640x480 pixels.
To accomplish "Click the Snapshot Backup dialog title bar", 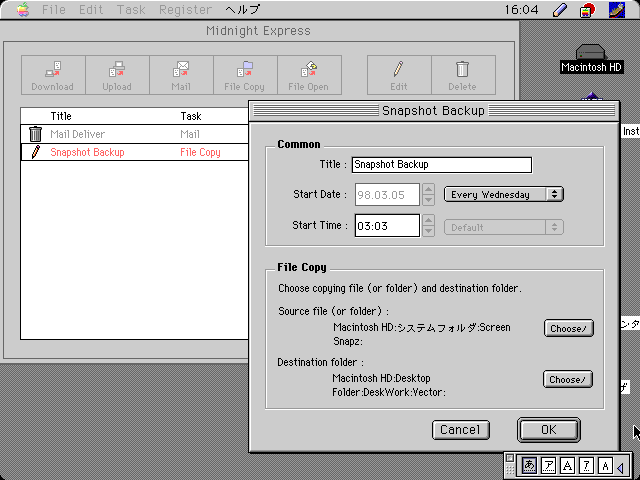I will pos(433,111).
